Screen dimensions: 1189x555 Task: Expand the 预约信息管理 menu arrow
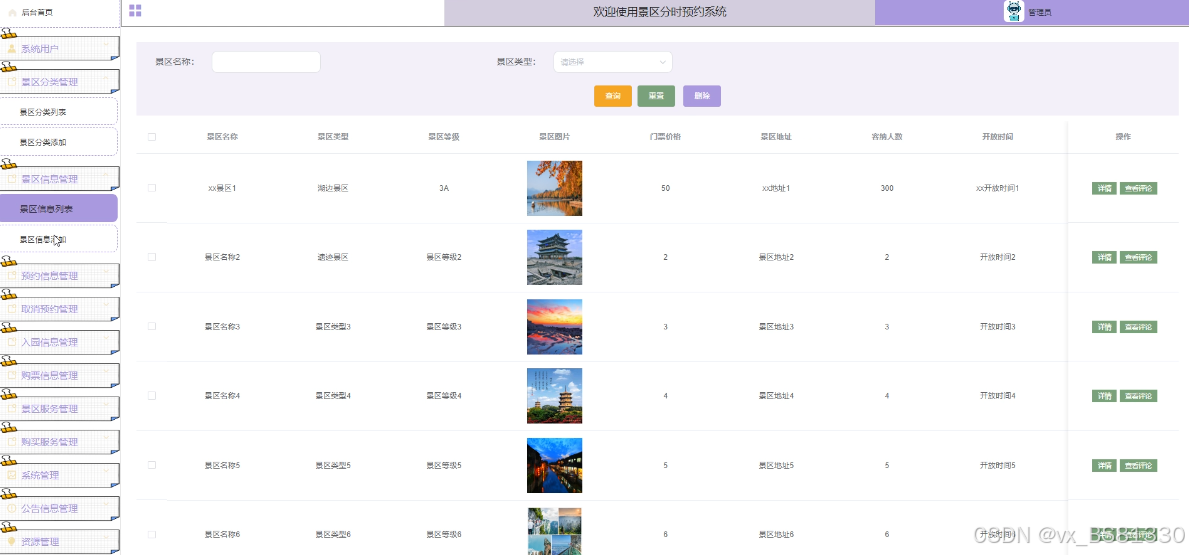point(106,271)
